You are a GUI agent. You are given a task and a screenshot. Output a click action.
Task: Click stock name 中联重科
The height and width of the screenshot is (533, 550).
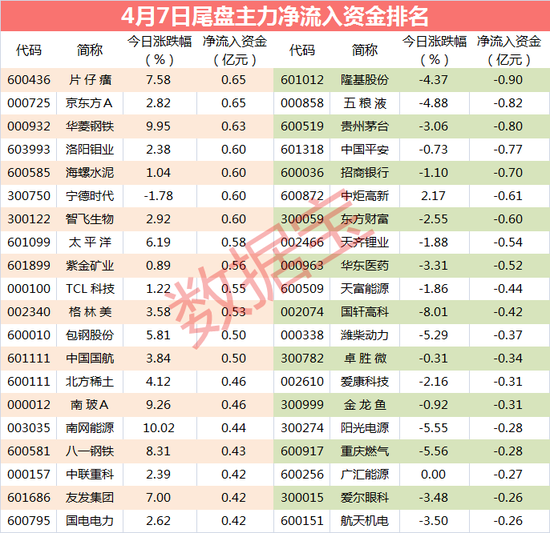pos(90,474)
